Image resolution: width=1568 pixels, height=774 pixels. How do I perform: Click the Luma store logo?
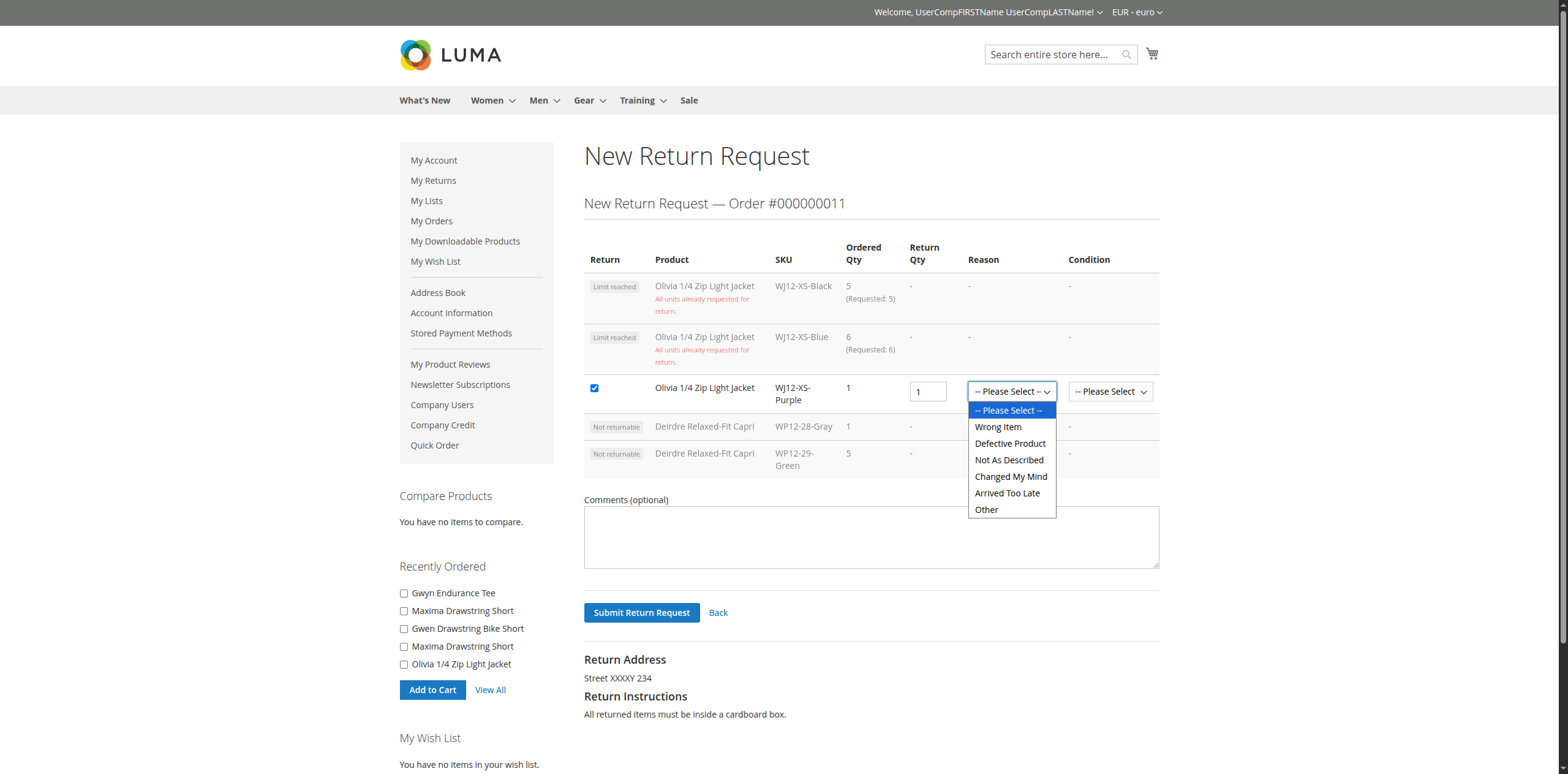click(450, 55)
